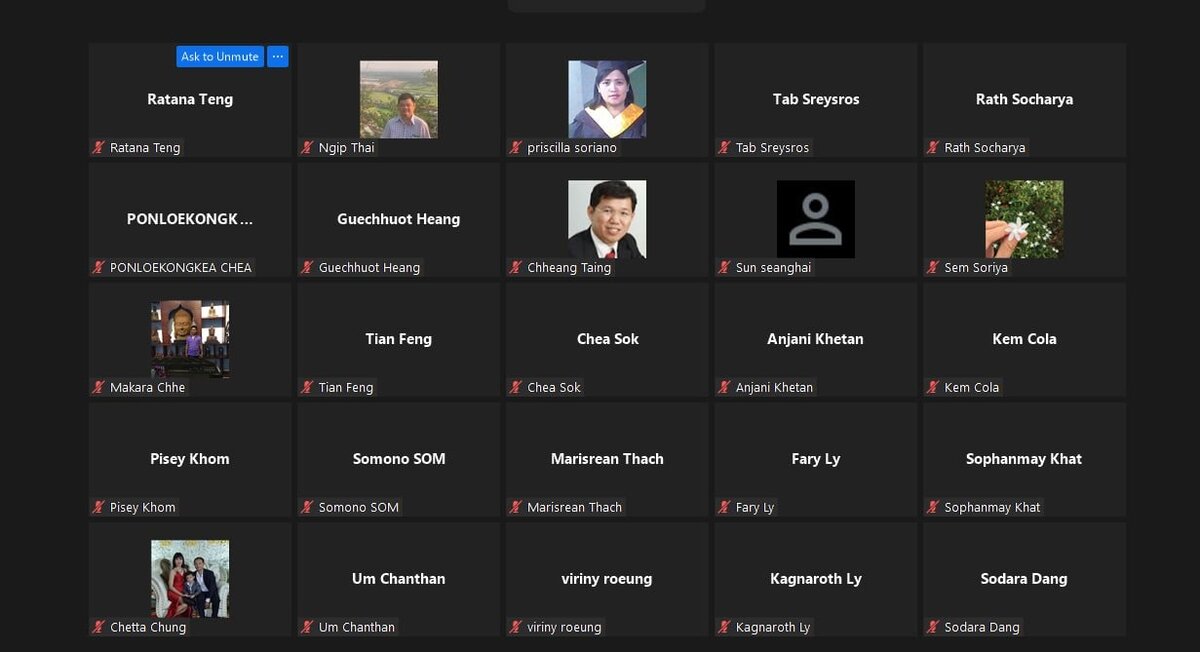Select the Guechhuot Heang participant tile
Screen dimensions: 1200x652
pyautogui.click(x=399, y=220)
